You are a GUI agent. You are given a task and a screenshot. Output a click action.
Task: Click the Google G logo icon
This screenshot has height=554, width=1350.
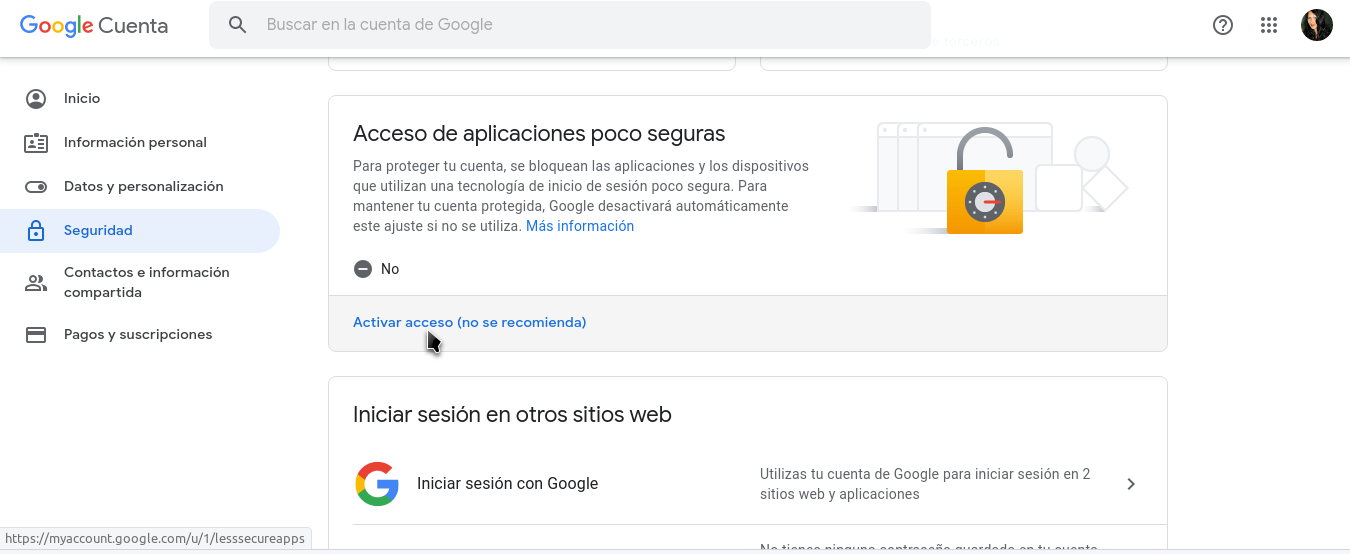click(x=377, y=484)
